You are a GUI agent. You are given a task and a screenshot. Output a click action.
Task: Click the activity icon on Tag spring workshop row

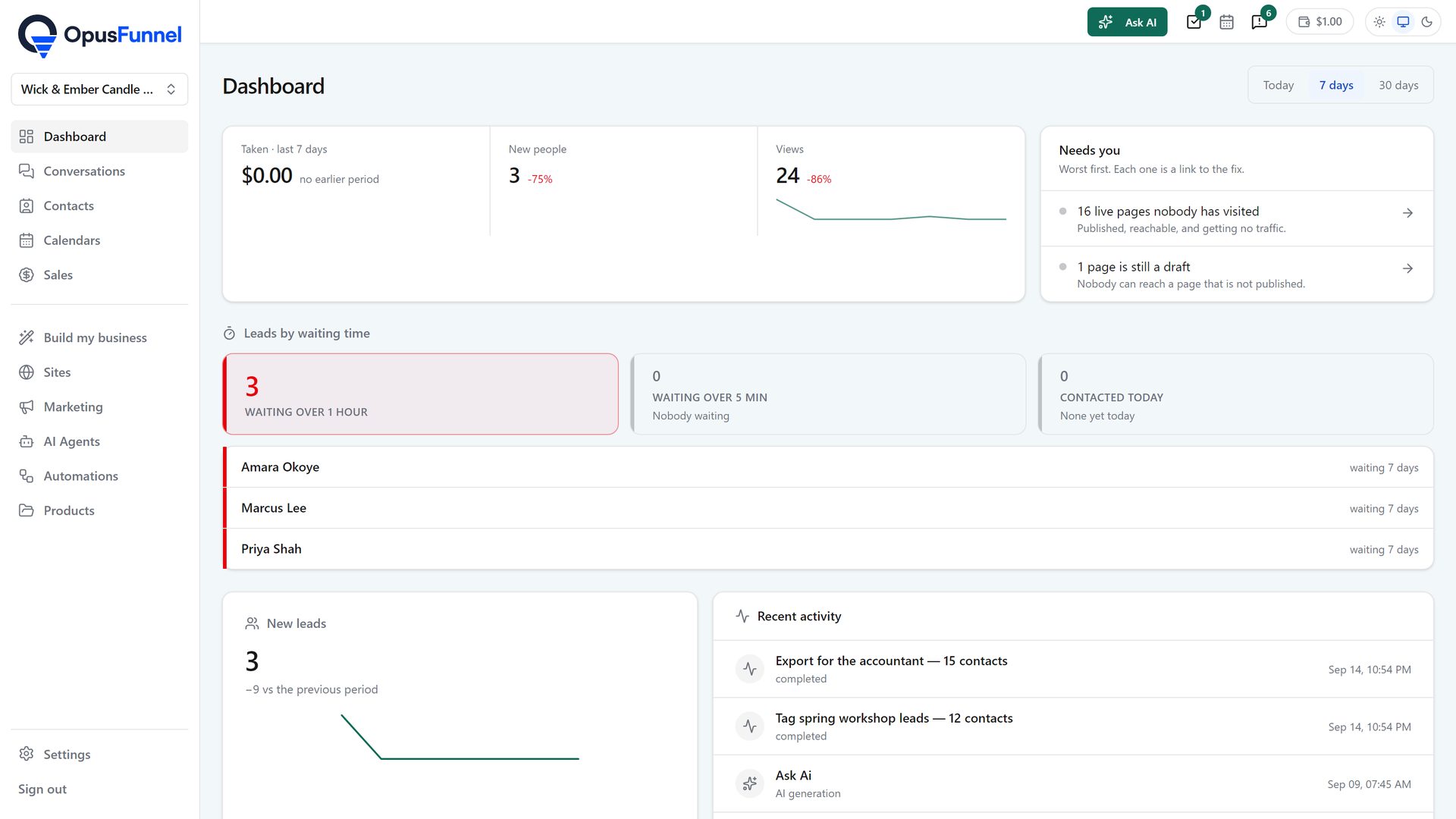coord(750,726)
